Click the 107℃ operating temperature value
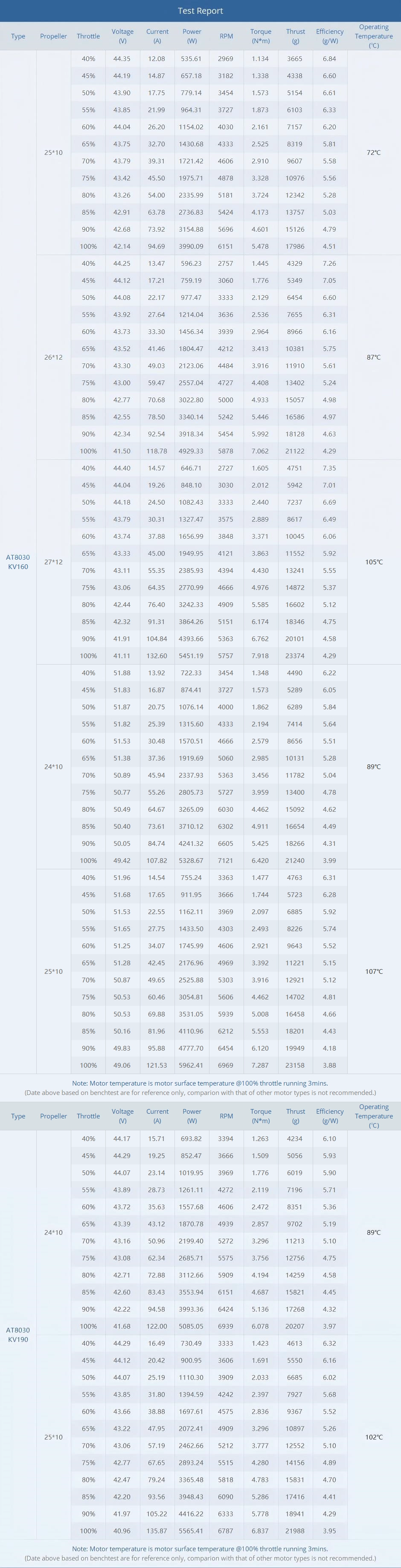The width and height of the screenshot is (401, 1568). (x=374, y=972)
